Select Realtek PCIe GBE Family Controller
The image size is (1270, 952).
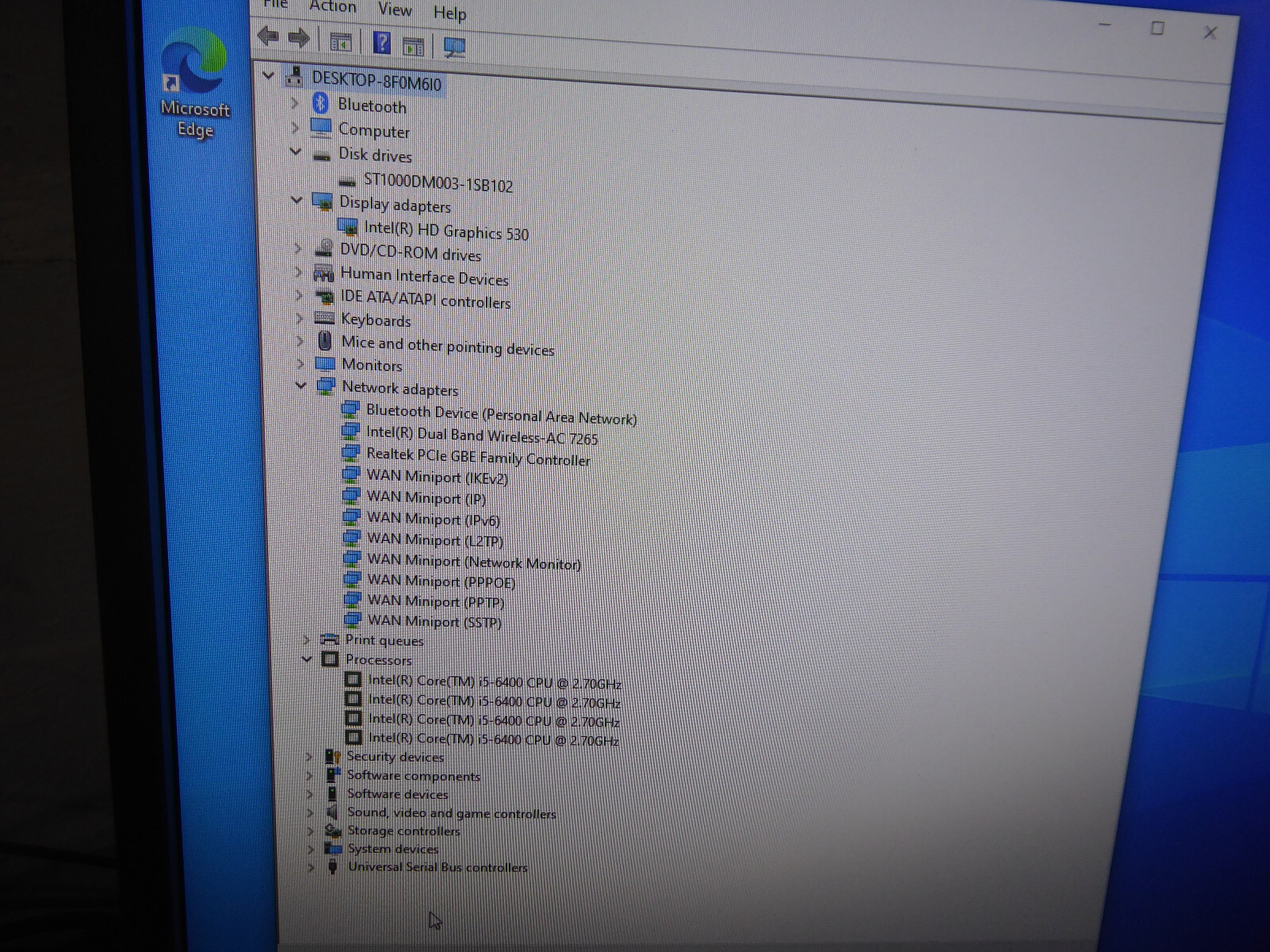tap(478, 456)
